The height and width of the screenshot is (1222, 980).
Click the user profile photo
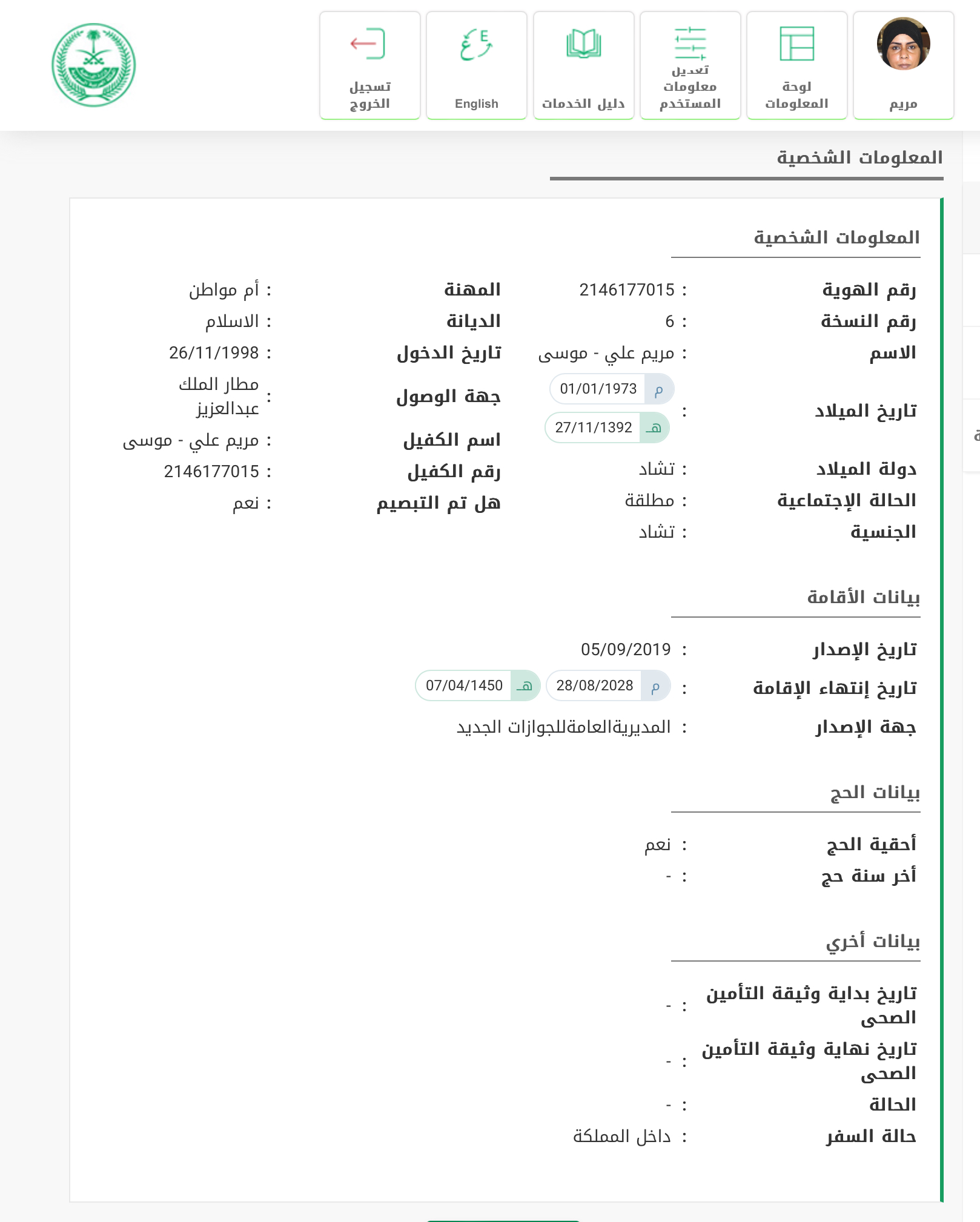click(x=903, y=44)
